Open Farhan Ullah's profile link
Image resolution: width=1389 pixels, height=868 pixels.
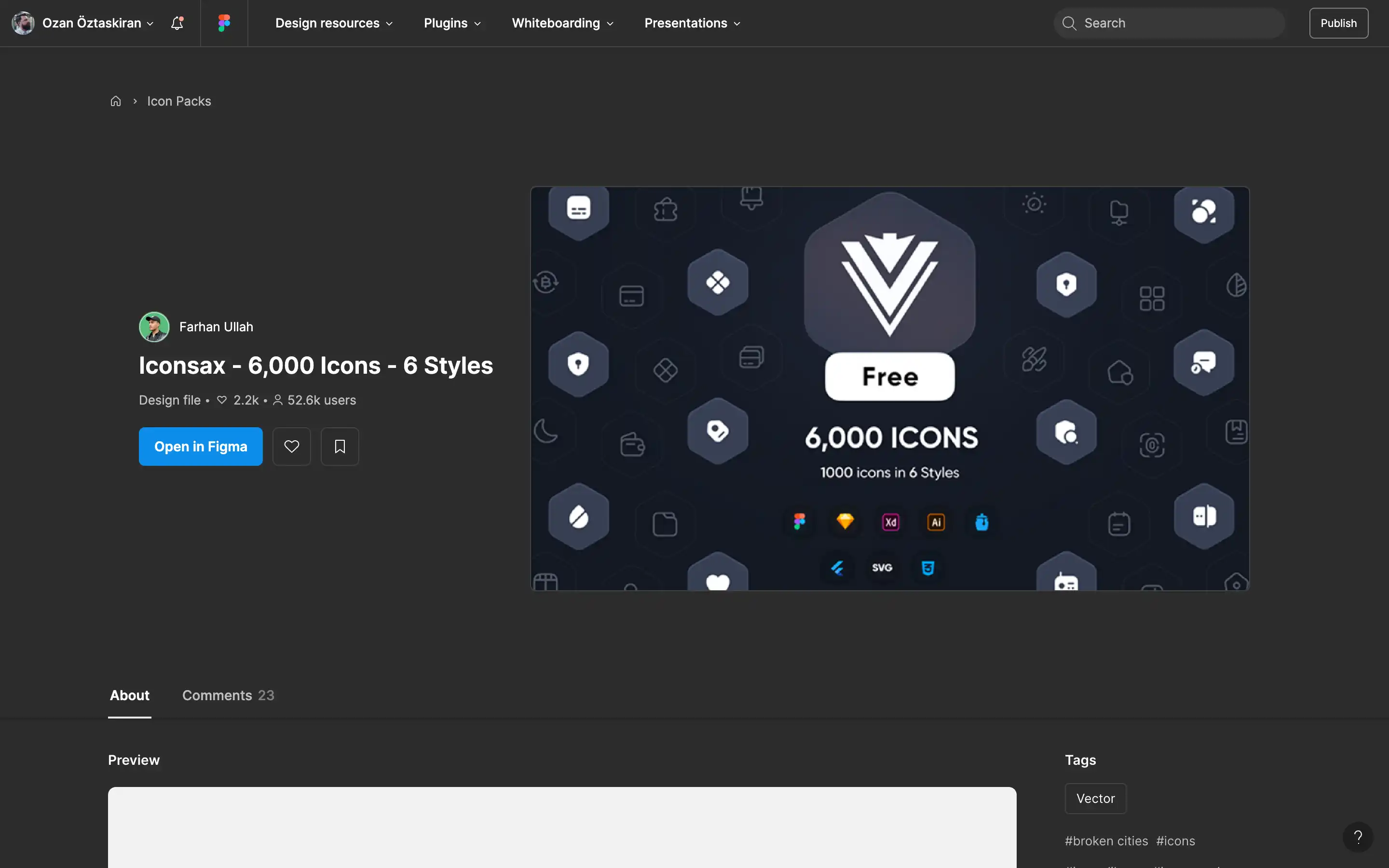[x=216, y=326]
